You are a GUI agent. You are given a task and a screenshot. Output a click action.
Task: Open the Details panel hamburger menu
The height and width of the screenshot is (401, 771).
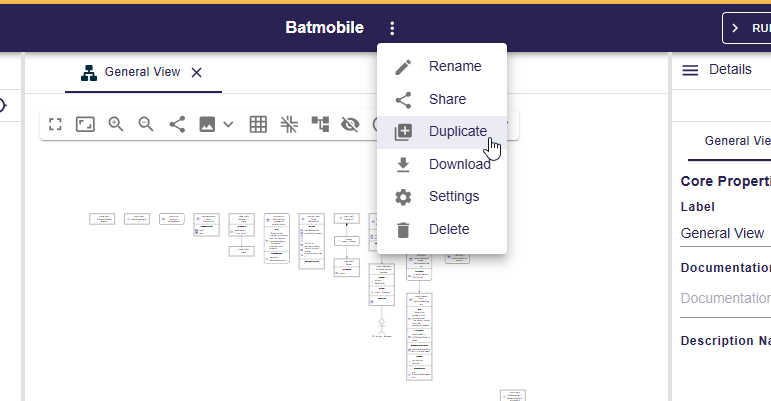[690, 70]
